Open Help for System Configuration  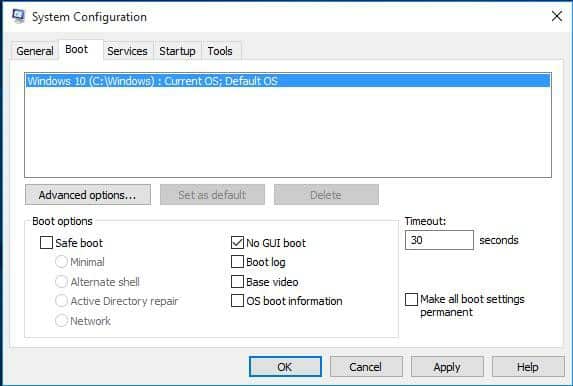(x=528, y=367)
